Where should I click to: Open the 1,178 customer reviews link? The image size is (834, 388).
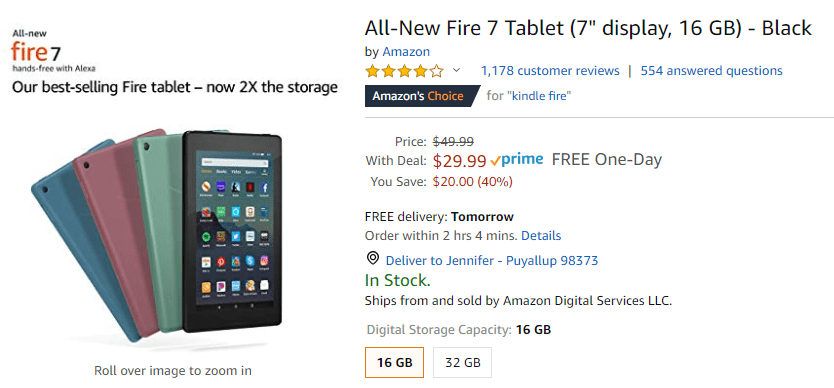550,71
